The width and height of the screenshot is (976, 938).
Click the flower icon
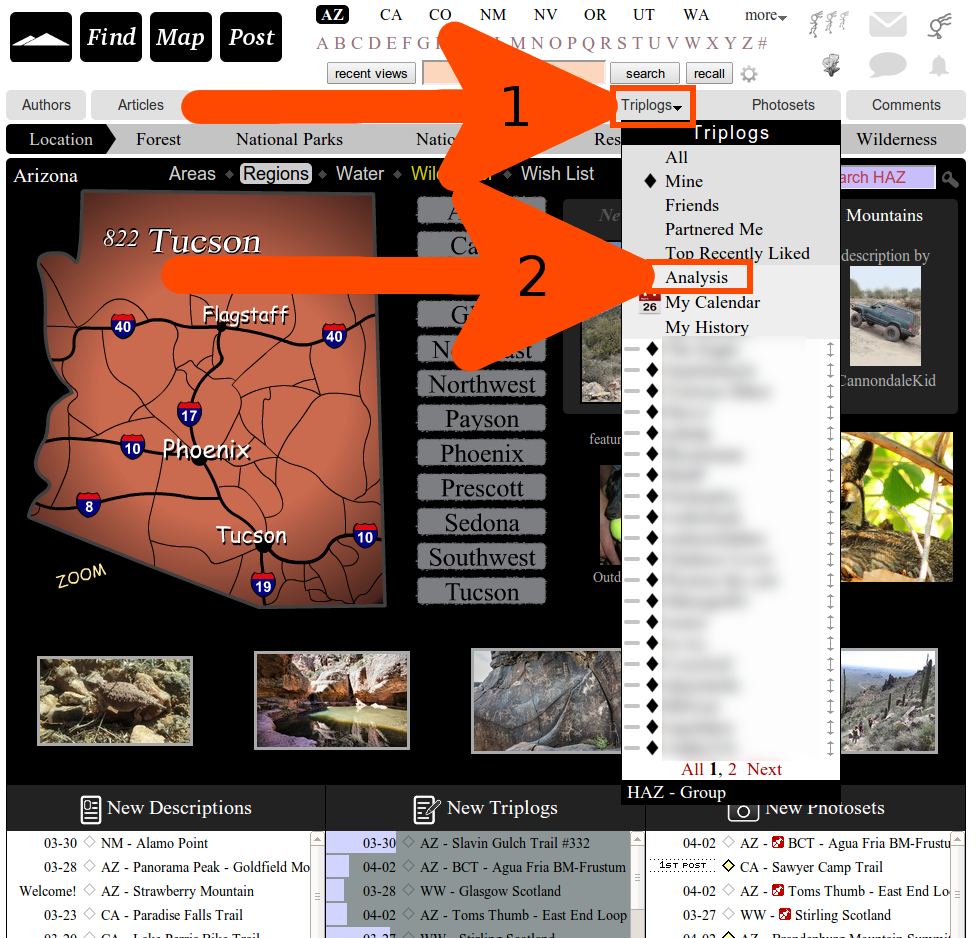click(830, 66)
